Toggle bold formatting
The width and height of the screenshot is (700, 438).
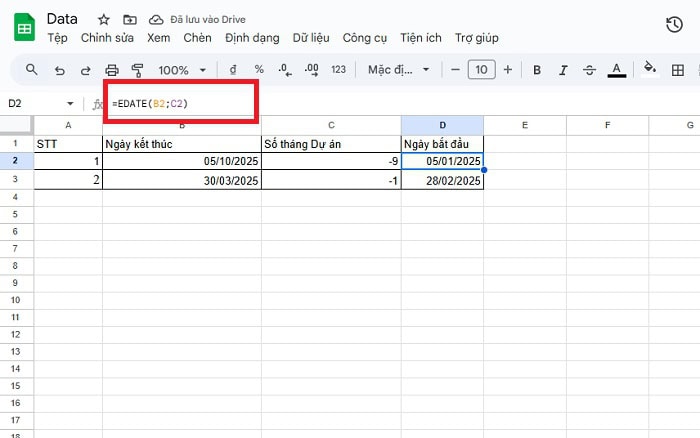pyautogui.click(x=537, y=70)
